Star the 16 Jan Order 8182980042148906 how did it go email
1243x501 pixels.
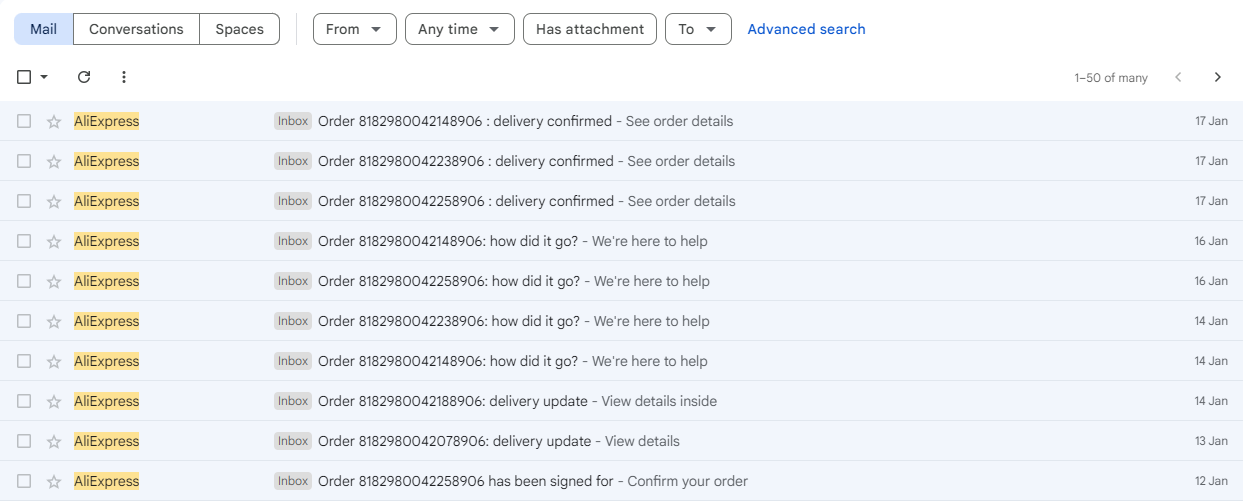(x=54, y=241)
